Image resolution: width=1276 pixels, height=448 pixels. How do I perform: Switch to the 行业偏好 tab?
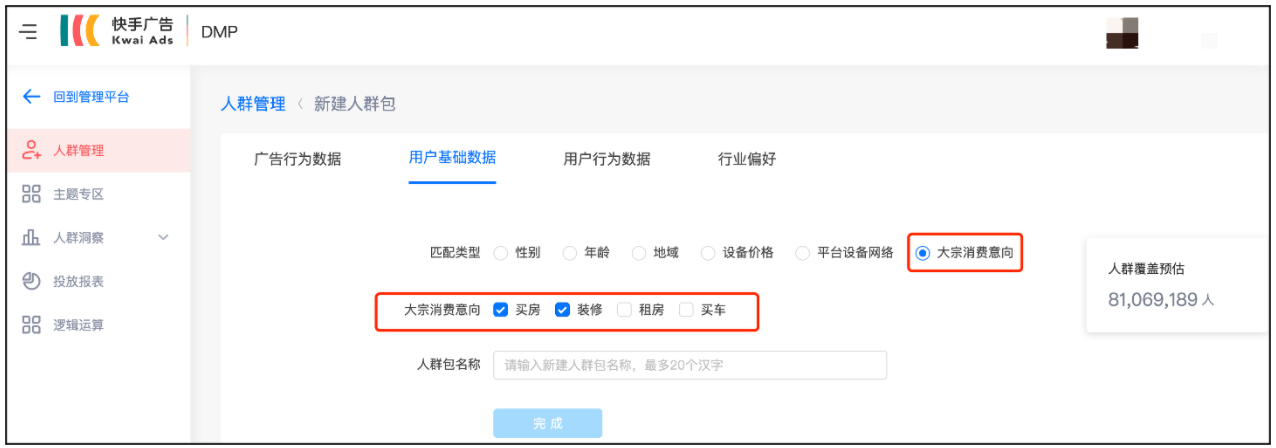(x=747, y=159)
